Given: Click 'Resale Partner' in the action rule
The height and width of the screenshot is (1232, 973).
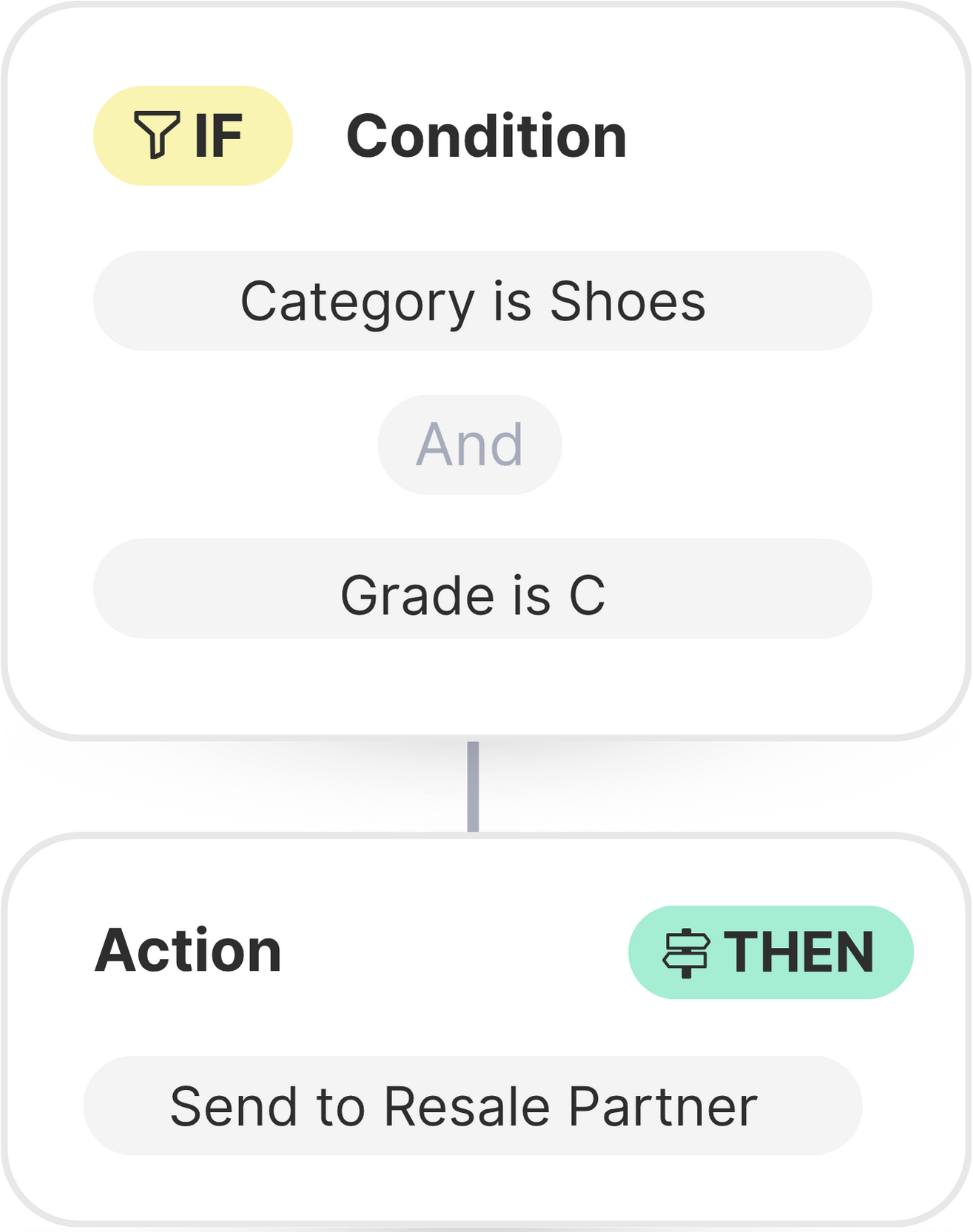Looking at the screenshot, I should click(570, 1107).
